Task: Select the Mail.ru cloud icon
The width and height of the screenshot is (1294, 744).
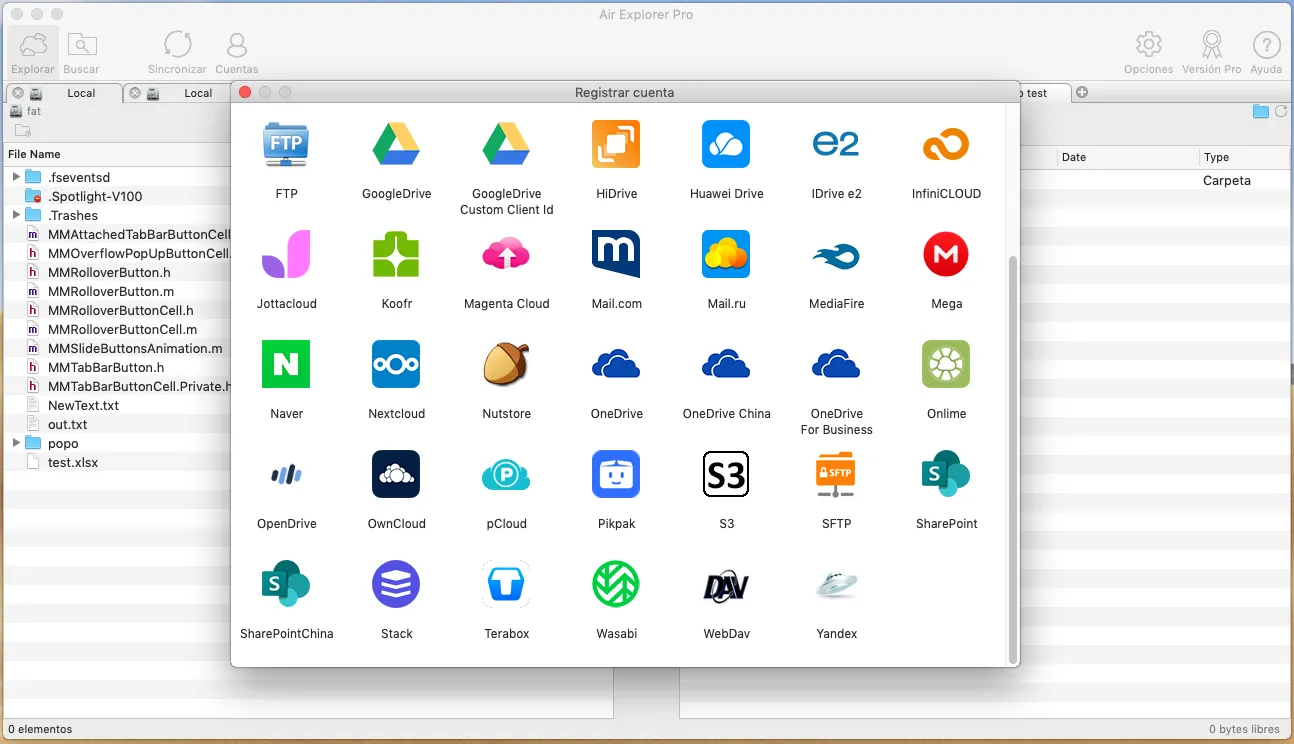Action: pyautogui.click(x=726, y=254)
